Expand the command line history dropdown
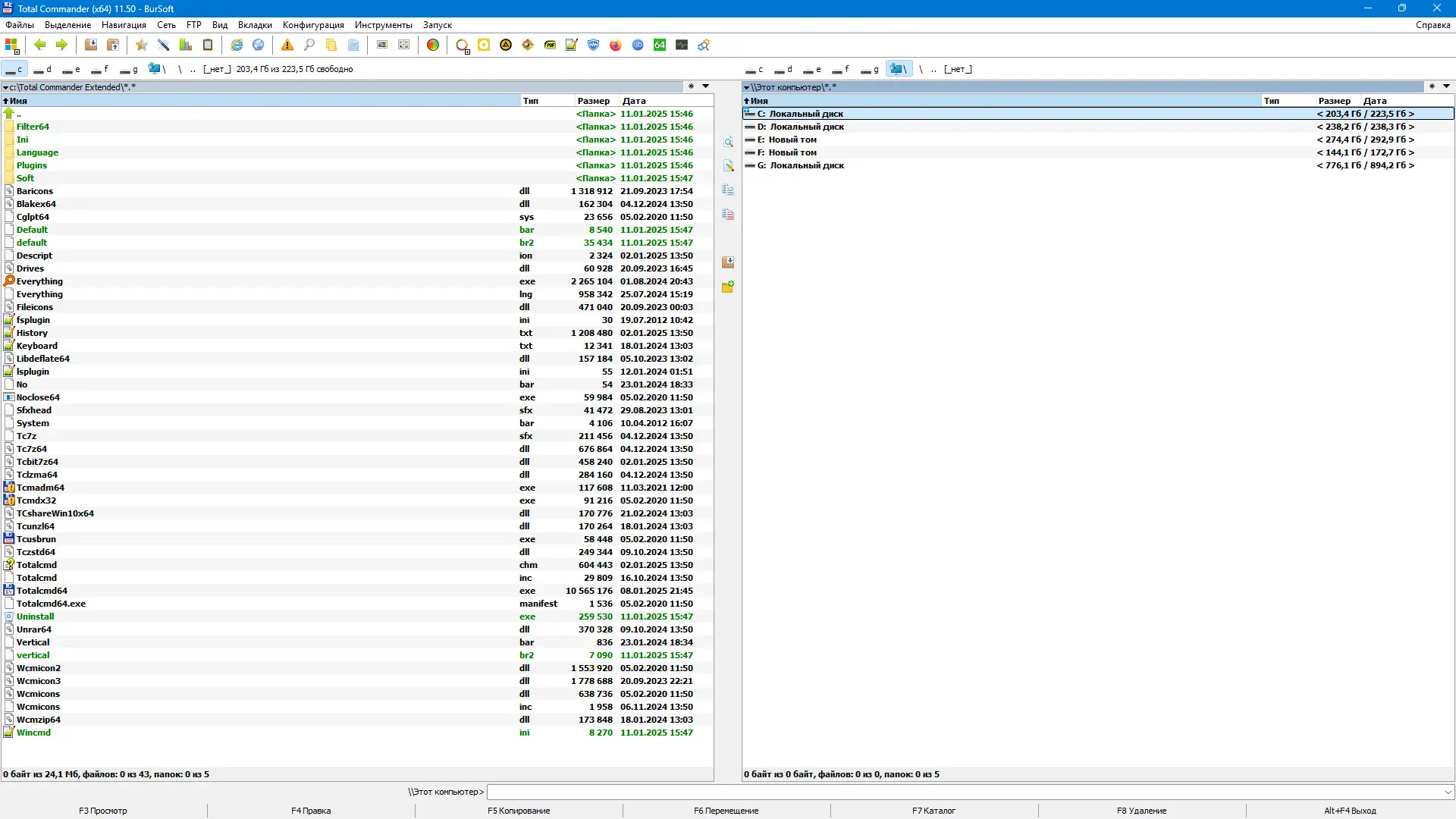1456x819 pixels. tap(1448, 792)
